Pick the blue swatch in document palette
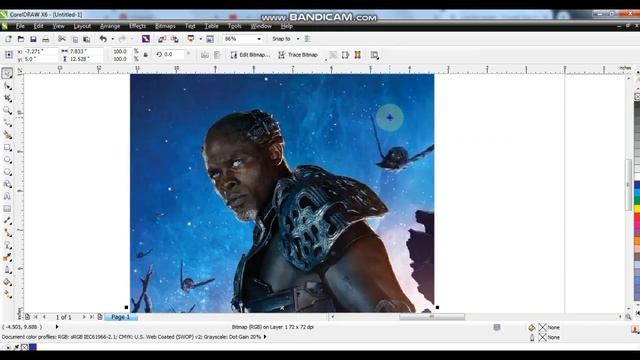This screenshot has height=360, width=640. pos(33,347)
